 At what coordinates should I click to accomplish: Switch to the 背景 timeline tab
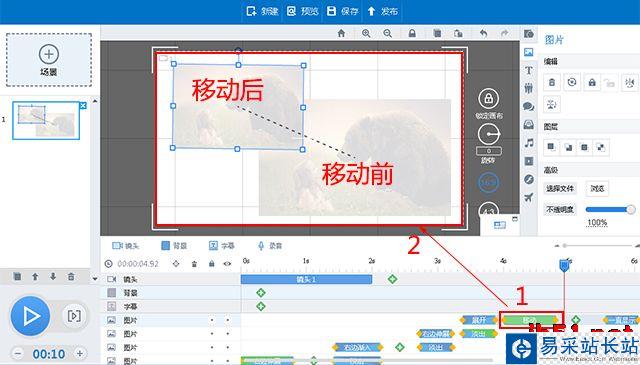tap(174, 245)
